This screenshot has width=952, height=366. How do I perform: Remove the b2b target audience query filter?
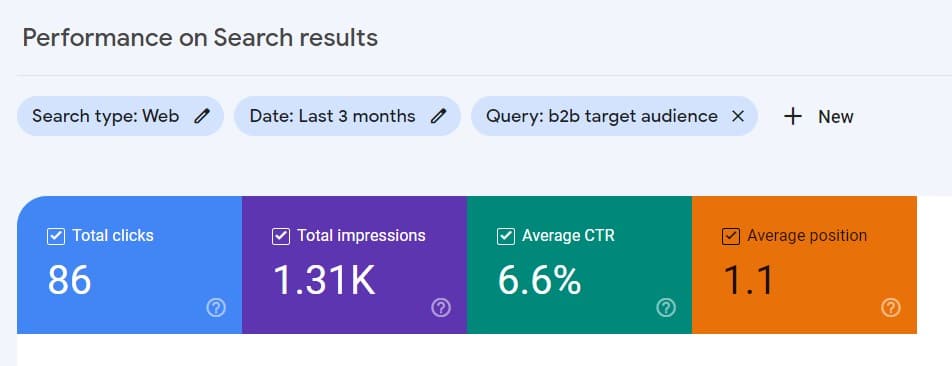[738, 116]
